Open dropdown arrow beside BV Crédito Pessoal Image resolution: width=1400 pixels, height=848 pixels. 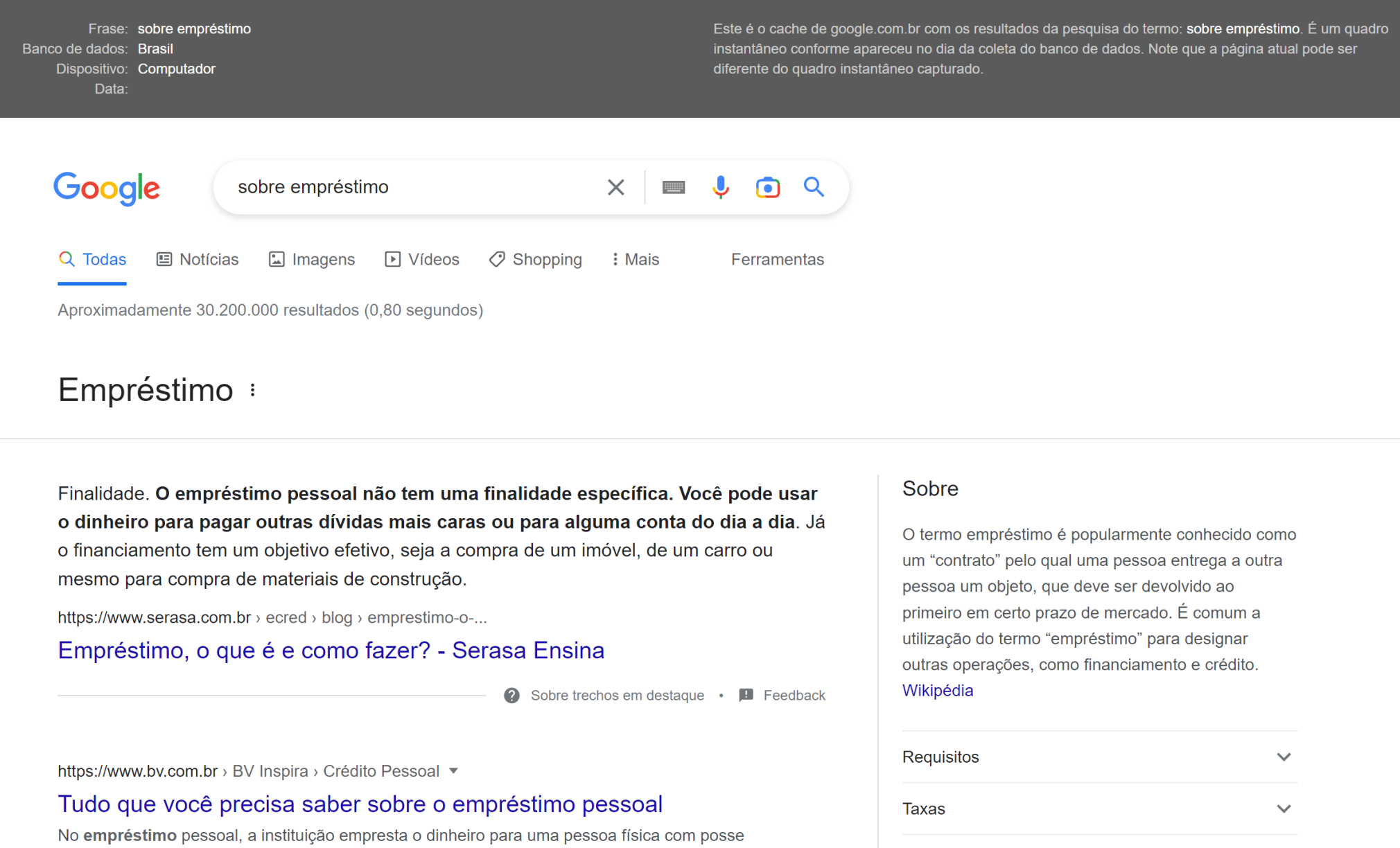(x=454, y=771)
